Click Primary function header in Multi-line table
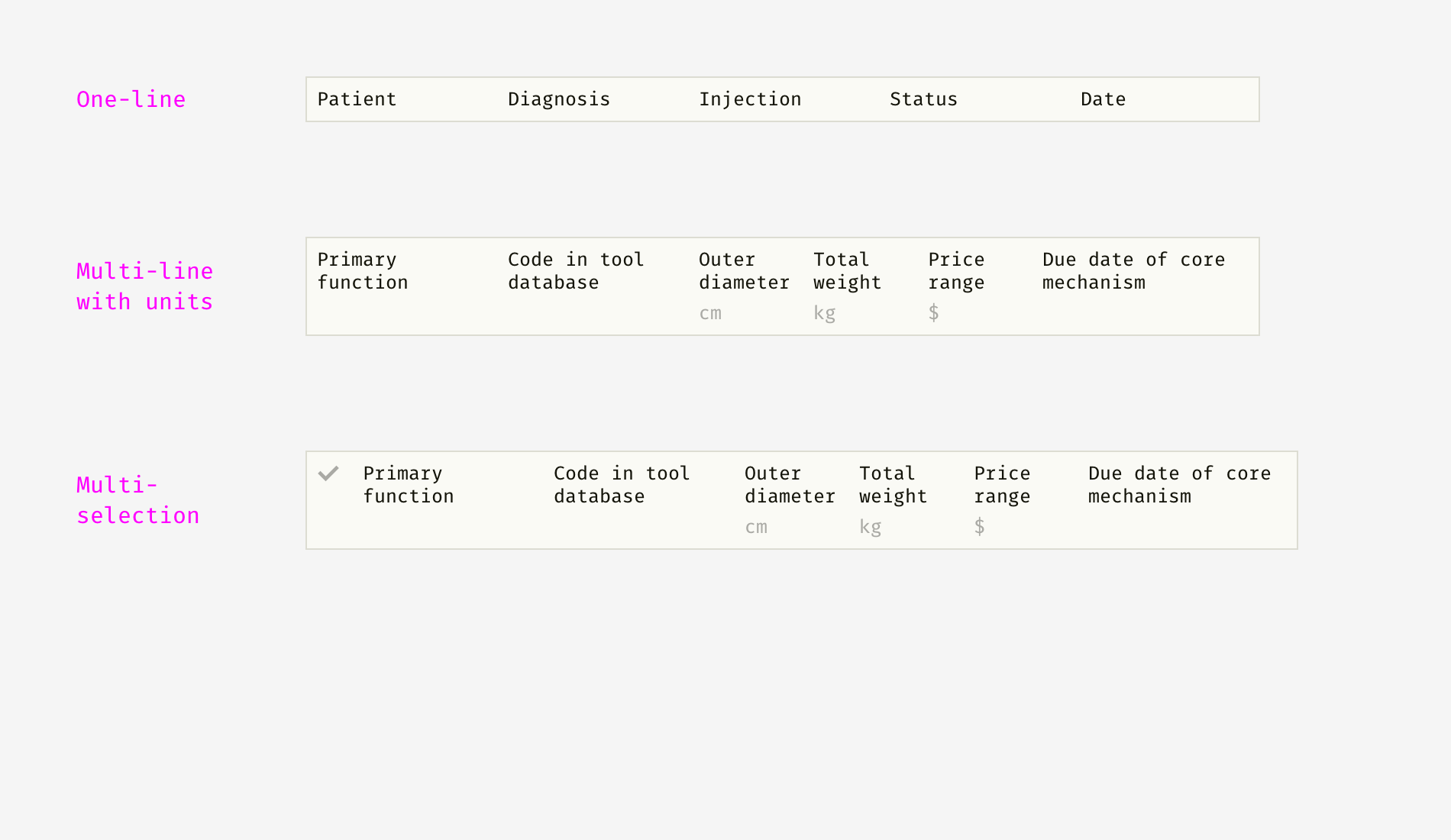 (362, 271)
